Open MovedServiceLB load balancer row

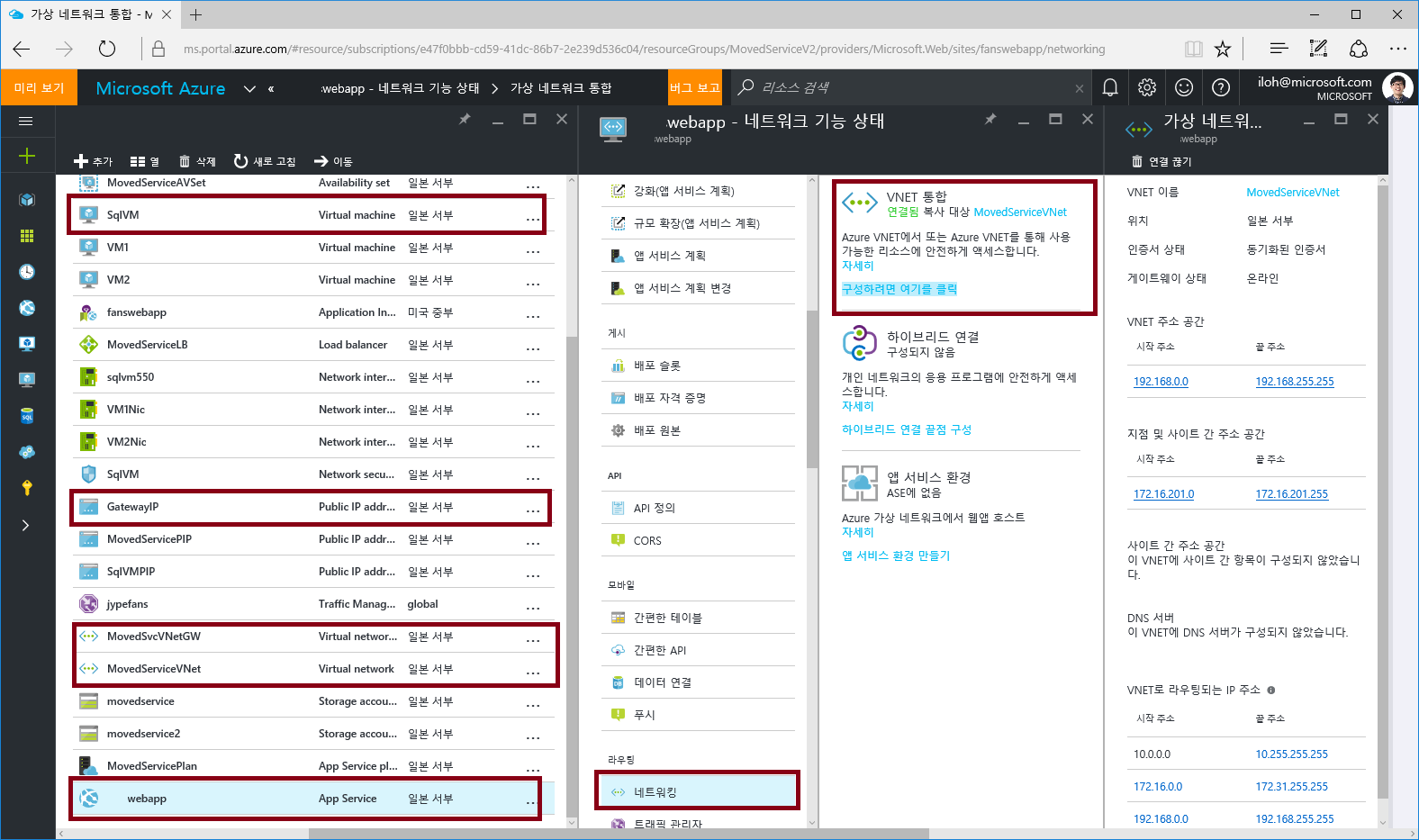click(x=312, y=345)
